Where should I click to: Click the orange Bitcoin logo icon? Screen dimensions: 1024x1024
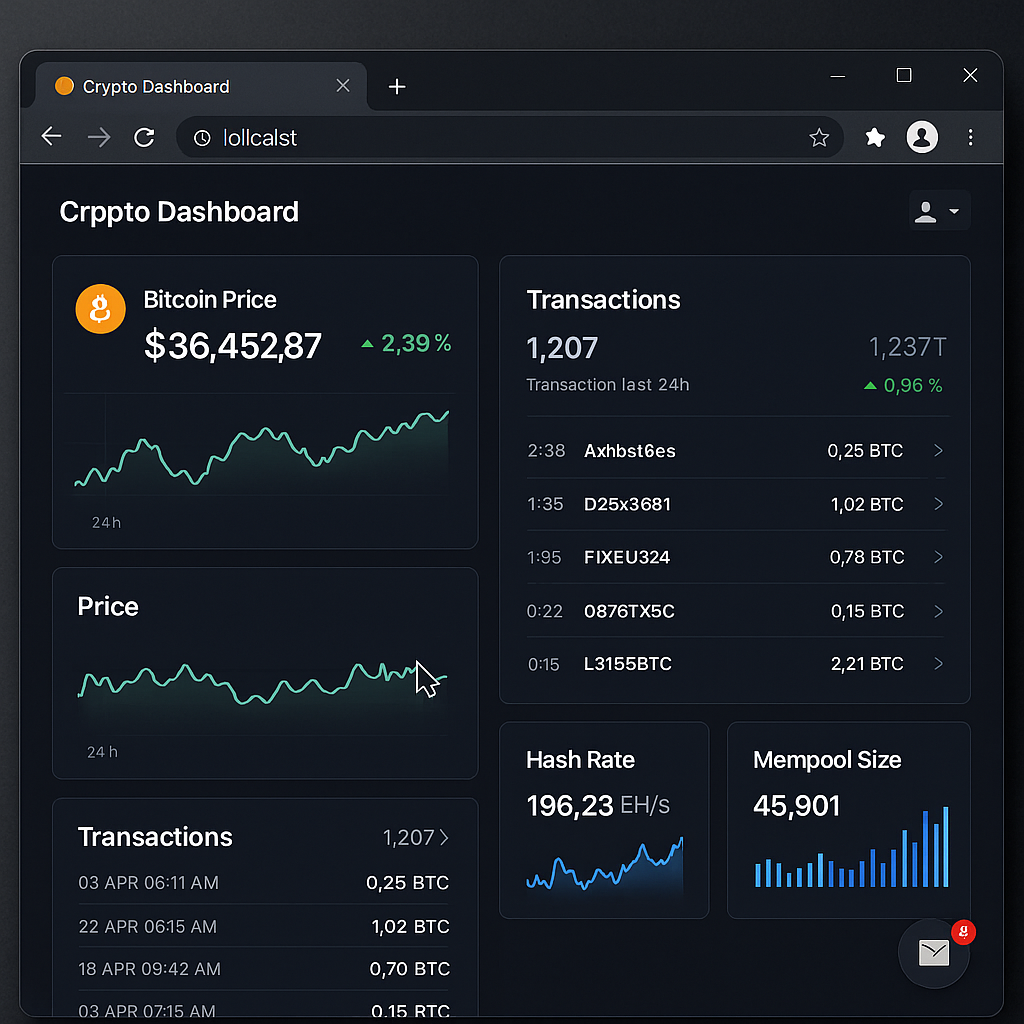click(x=101, y=309)
